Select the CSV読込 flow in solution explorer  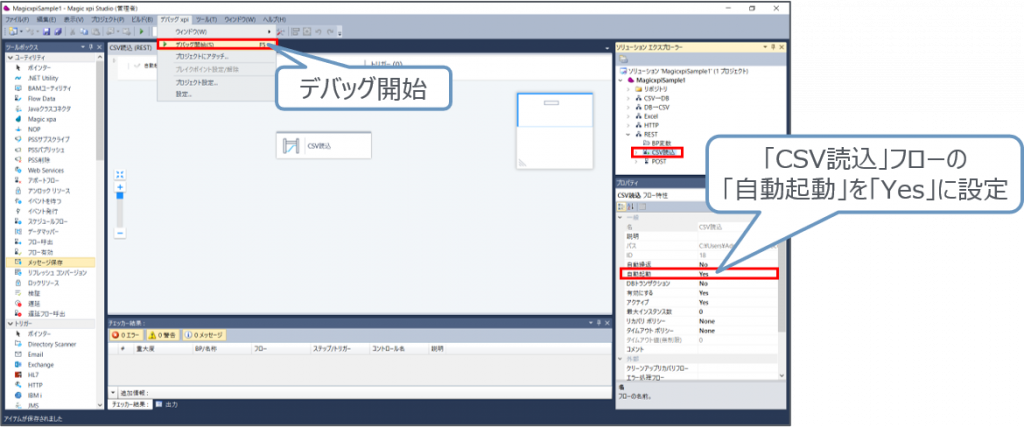661,151
